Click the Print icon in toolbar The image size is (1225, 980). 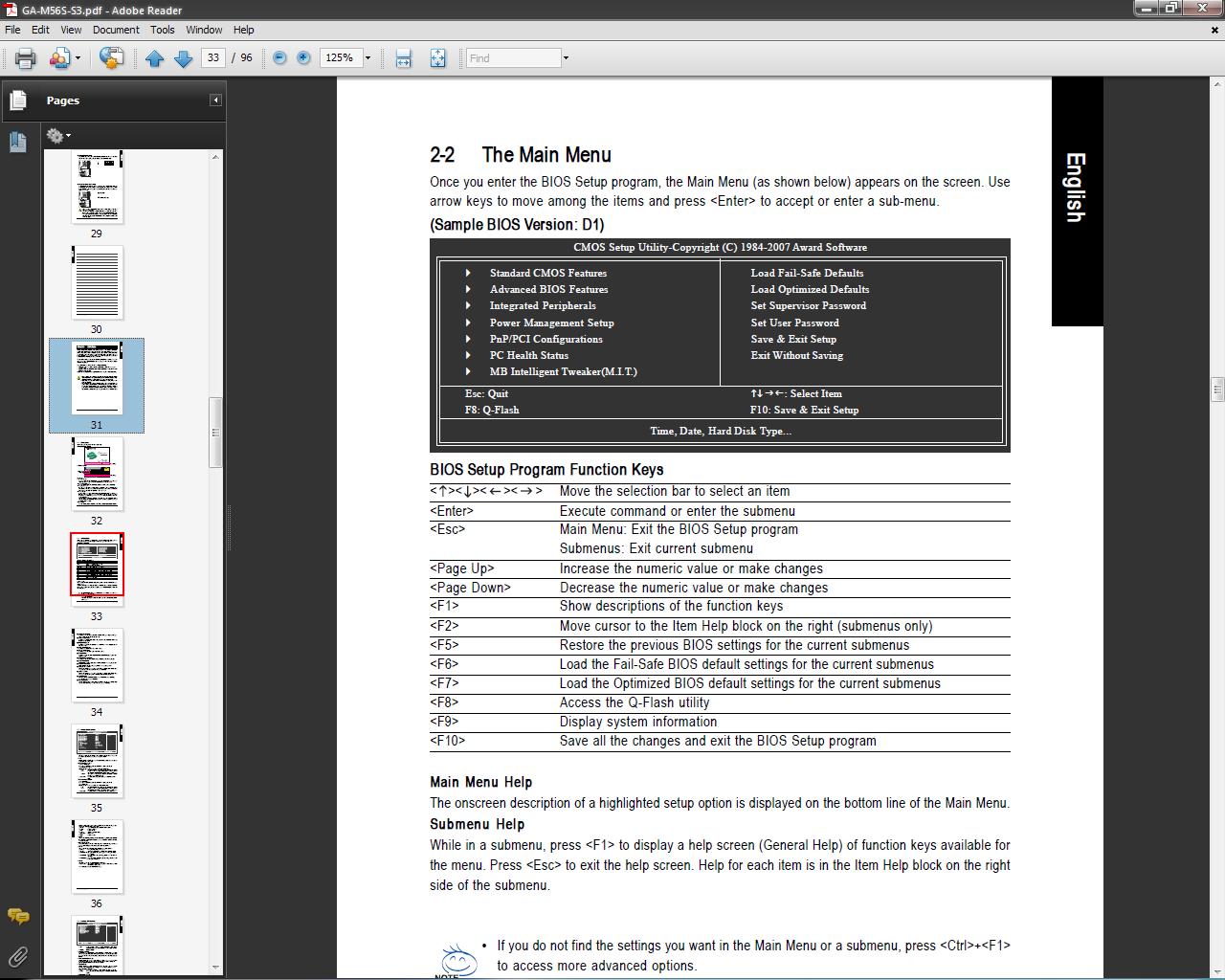click(25, 58)
